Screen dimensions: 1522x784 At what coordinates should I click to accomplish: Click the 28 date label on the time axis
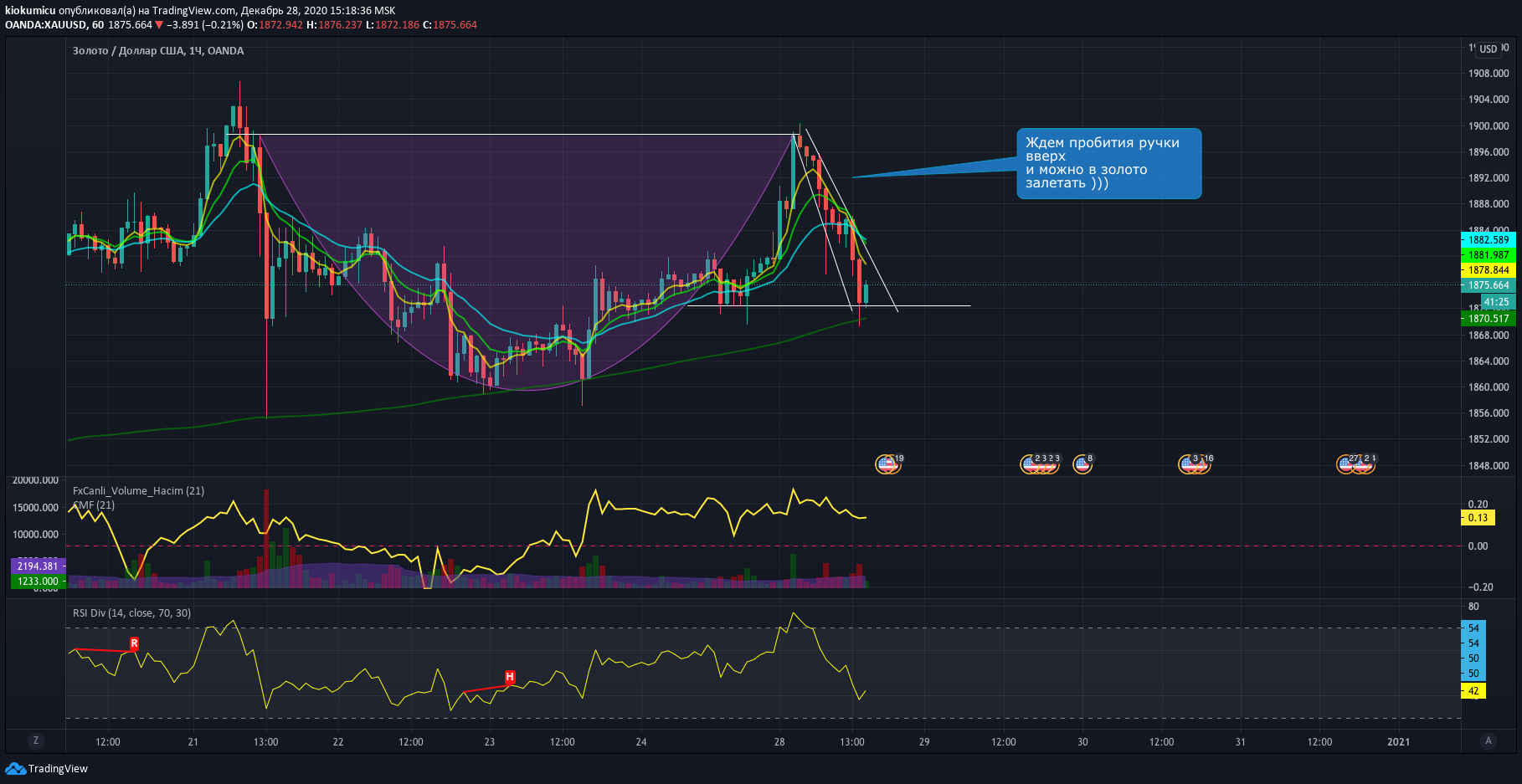779,742
